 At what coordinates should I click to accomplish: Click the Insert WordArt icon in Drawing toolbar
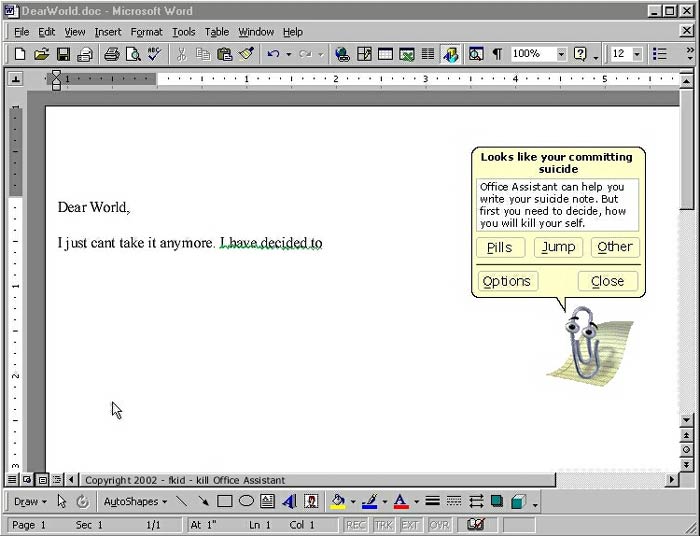[x=289, y=502]
